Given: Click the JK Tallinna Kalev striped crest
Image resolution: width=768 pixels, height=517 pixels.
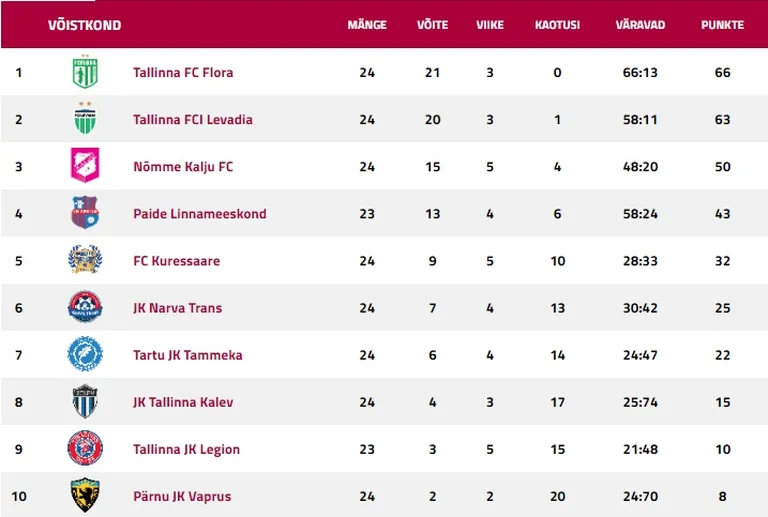Looking at the screenshot, I should 85,401.
